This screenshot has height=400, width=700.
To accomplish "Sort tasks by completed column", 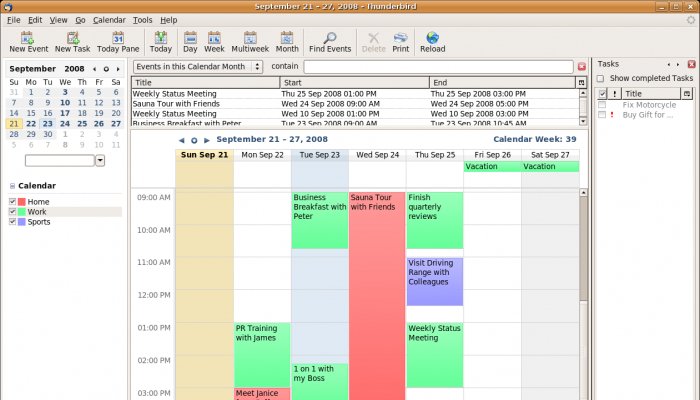I will tap(602, 94).
